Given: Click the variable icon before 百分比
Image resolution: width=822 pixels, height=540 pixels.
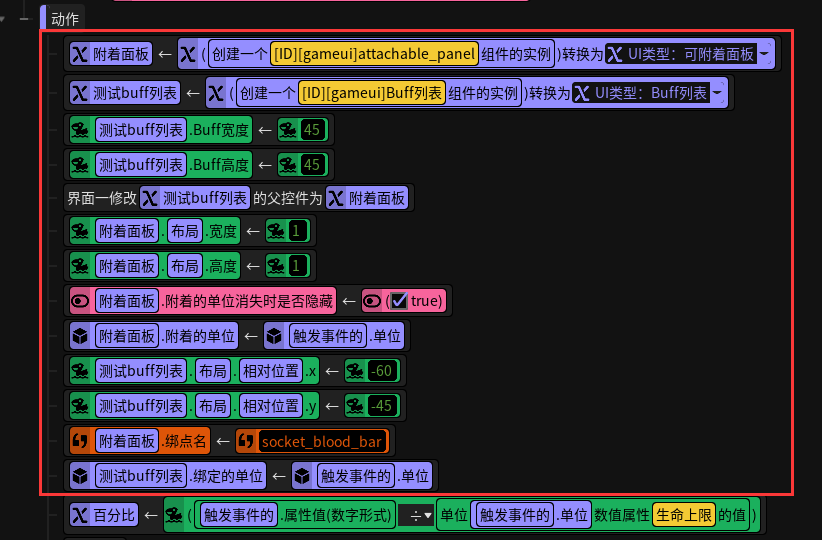Looking at the screenshot, I should click(x=80, y=515).
